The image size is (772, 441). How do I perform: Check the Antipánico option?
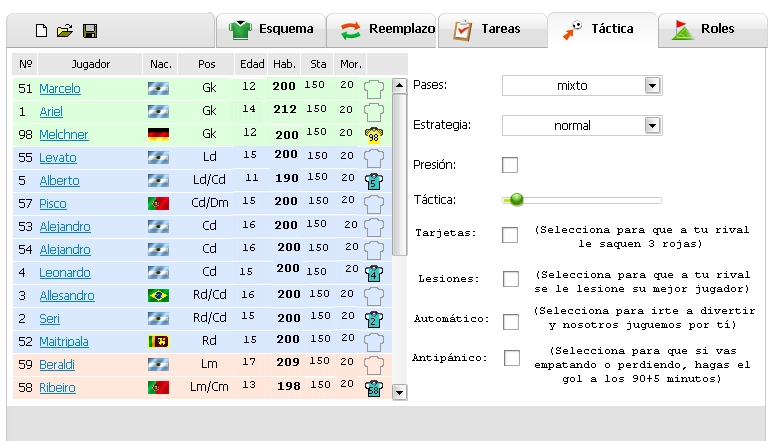pyautogui.click(x=511, y=358)
